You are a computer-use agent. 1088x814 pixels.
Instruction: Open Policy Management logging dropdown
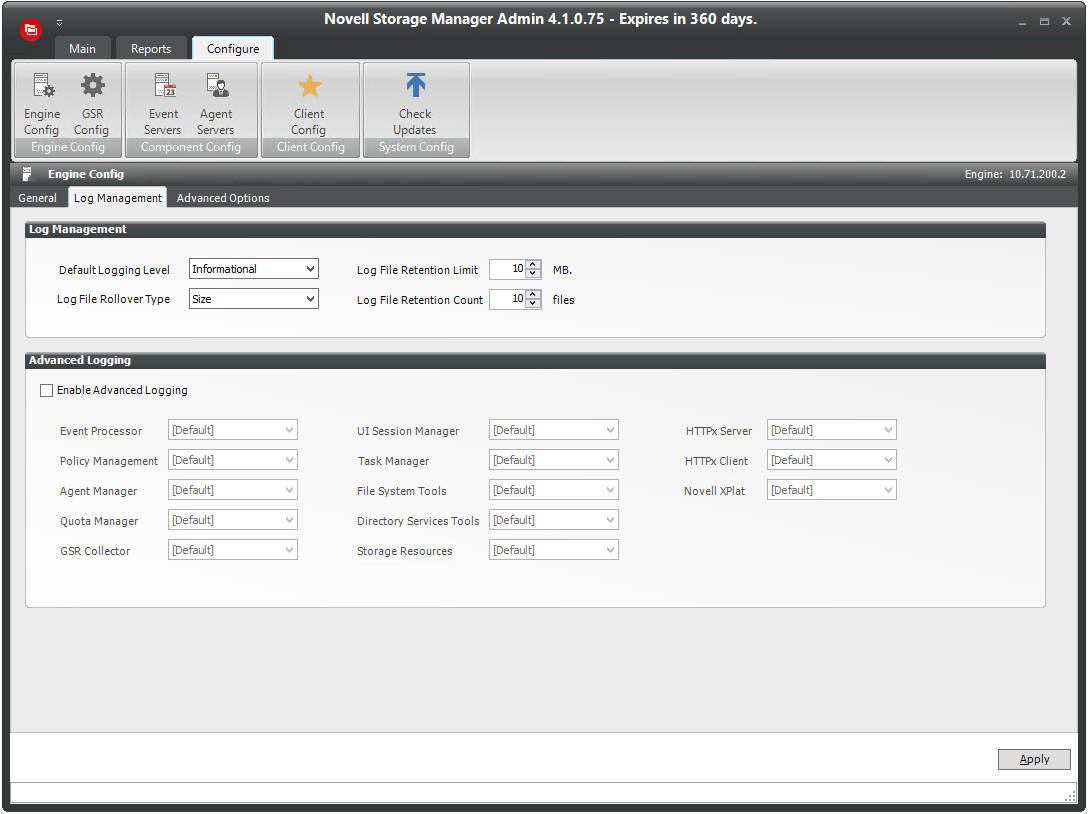232,459
